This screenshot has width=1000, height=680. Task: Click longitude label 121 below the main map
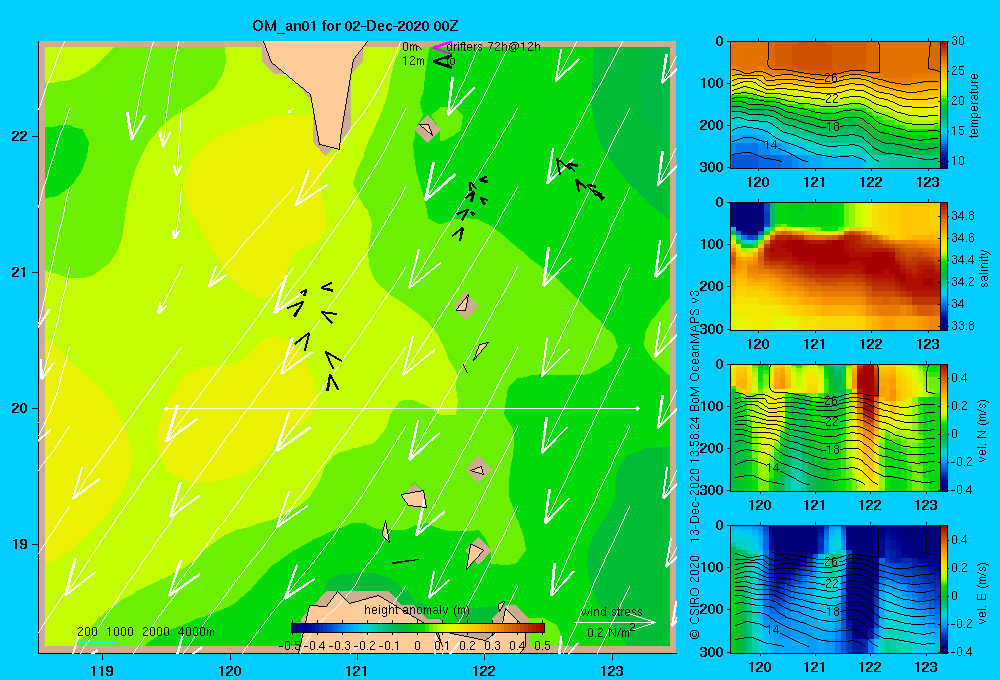(357, 670)
